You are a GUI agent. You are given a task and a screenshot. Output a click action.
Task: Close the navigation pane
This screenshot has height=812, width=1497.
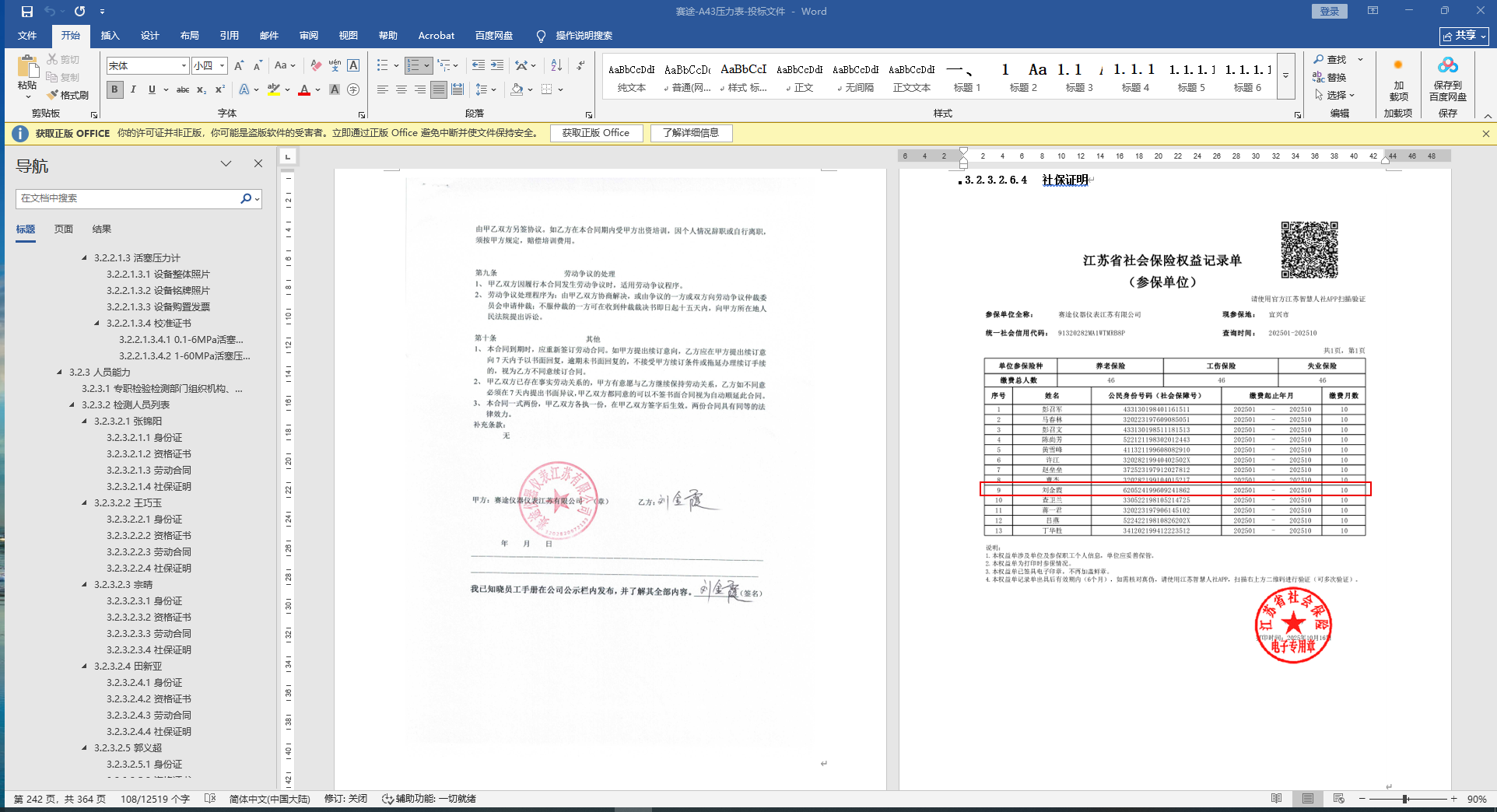click(x=258, y=163)
